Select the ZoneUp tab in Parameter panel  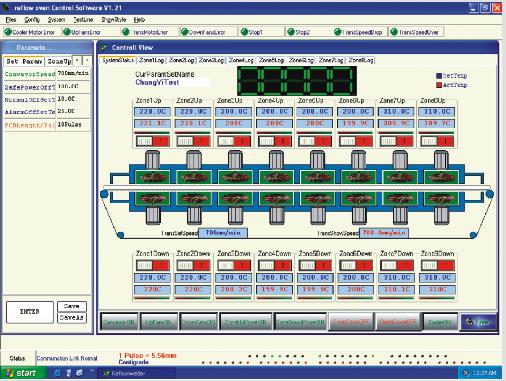[59, 61]
